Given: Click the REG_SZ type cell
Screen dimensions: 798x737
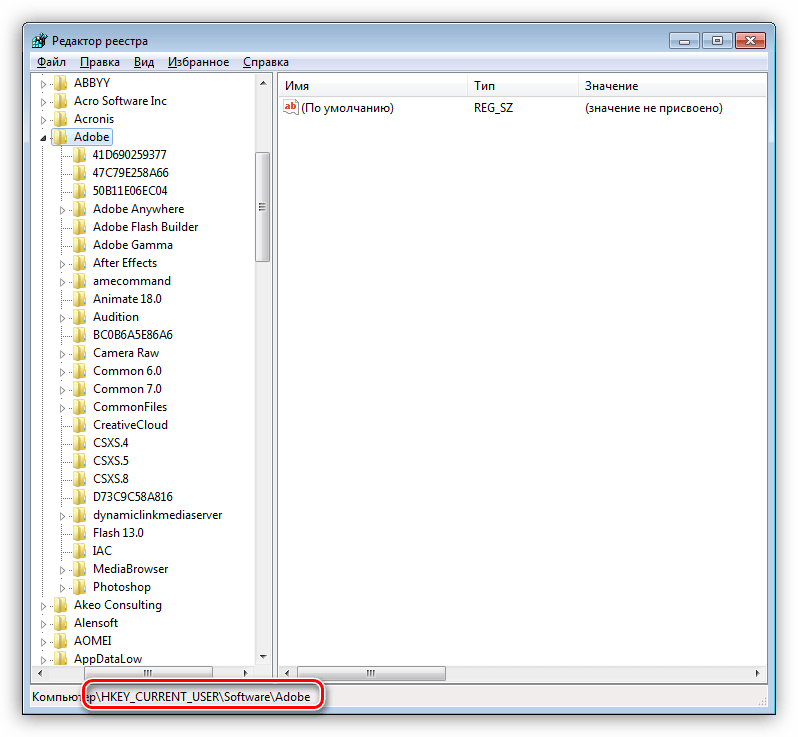Looking at the screenshot, I should 493,108.
